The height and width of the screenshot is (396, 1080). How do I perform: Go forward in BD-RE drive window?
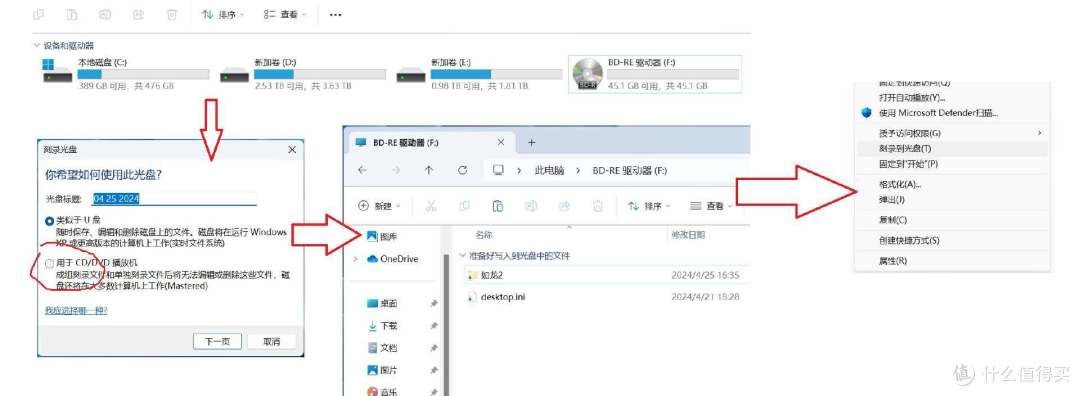[x=395, y=170]
